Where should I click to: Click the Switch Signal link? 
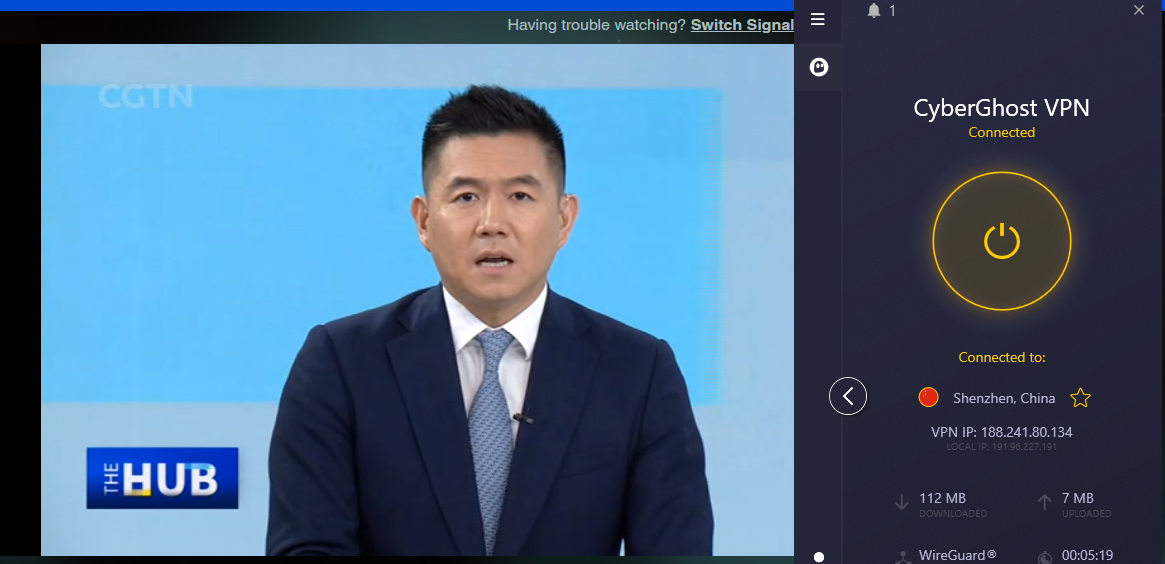pyautogui.click(x=742, y=25)
